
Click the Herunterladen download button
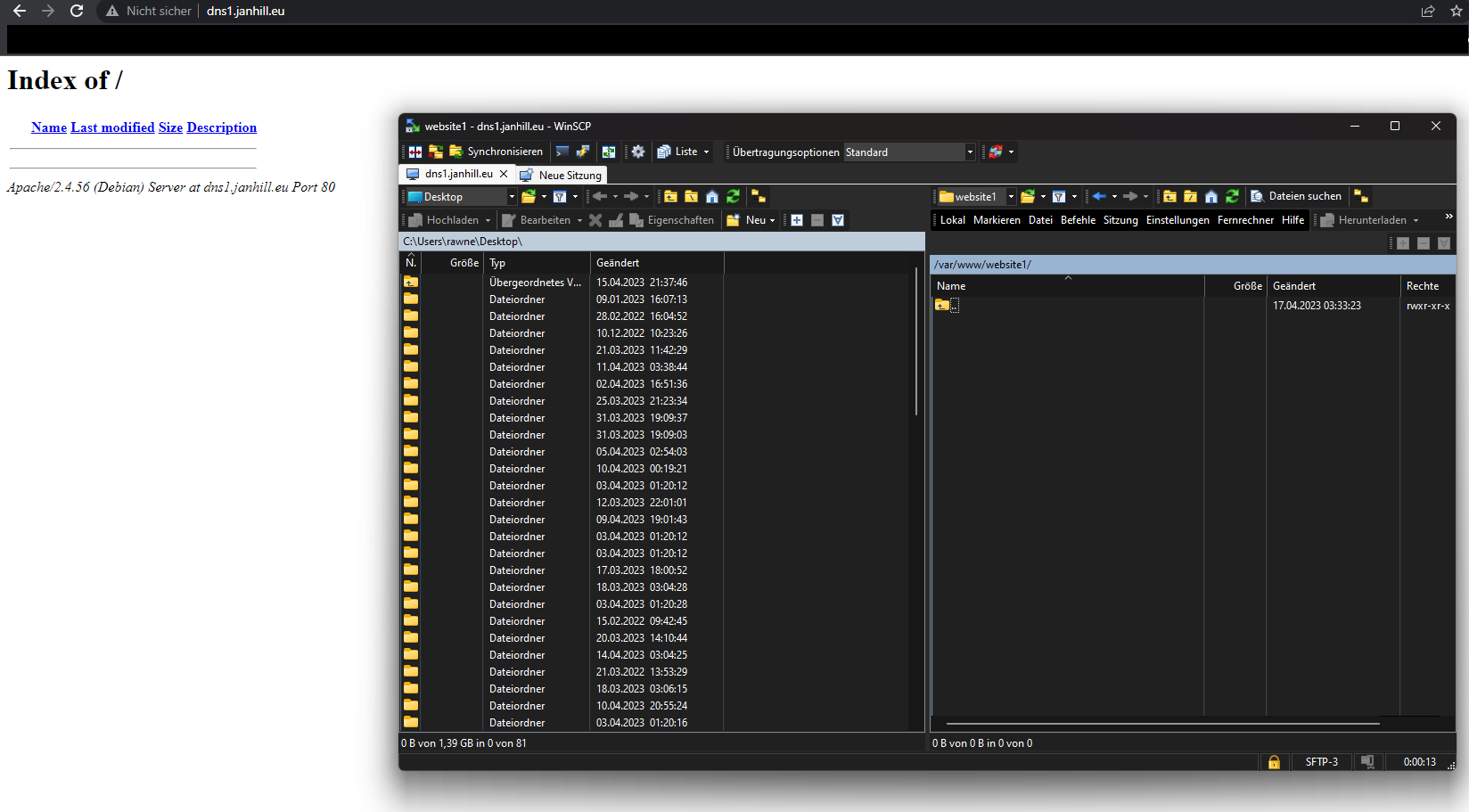coord(1364,220)
